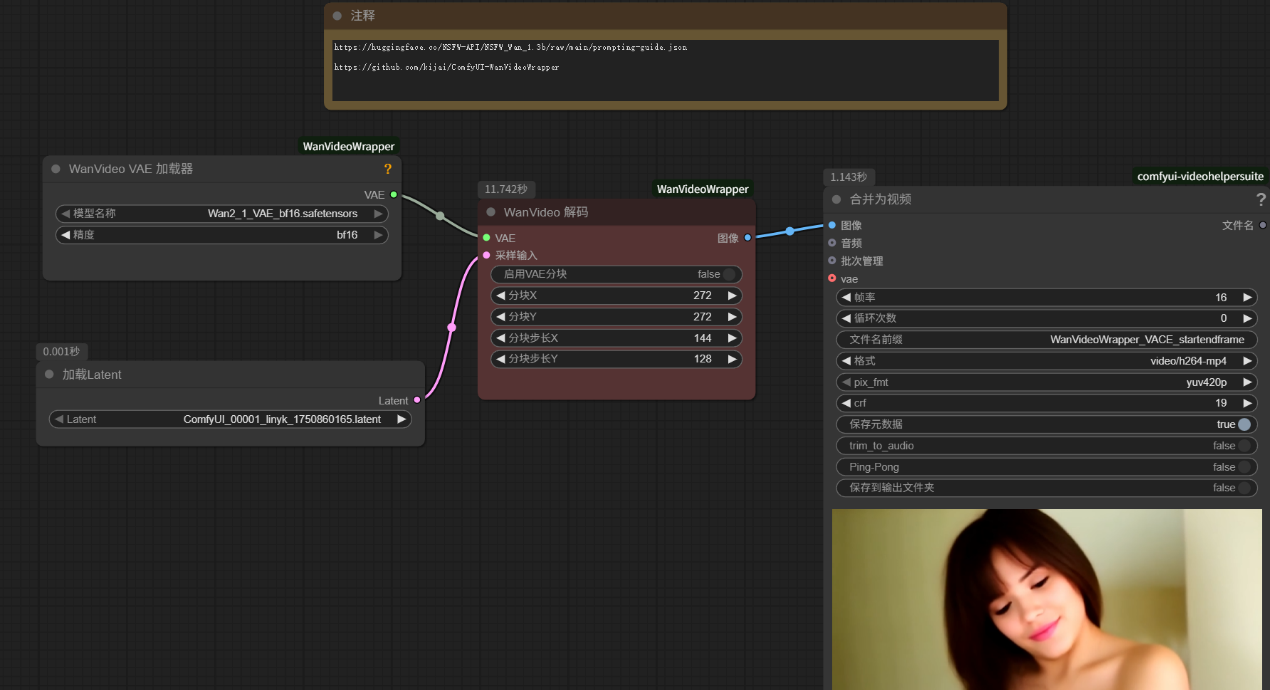Click the 图像 output port on WanVideo 解码
Image resolution: width=1270 pixels, height=690 pixels.
pos(747,238)
